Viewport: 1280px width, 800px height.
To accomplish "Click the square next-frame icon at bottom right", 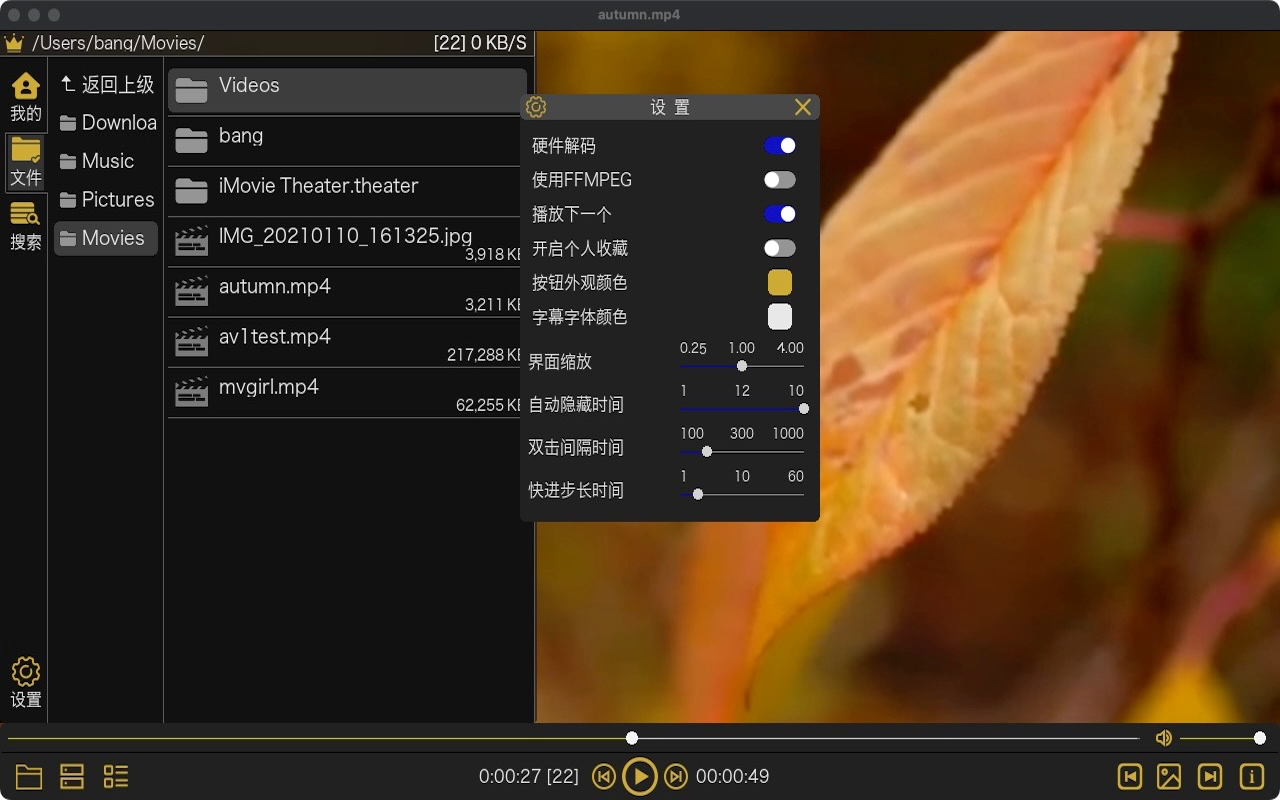I will pyautogui.click(x=1210, y=777).
